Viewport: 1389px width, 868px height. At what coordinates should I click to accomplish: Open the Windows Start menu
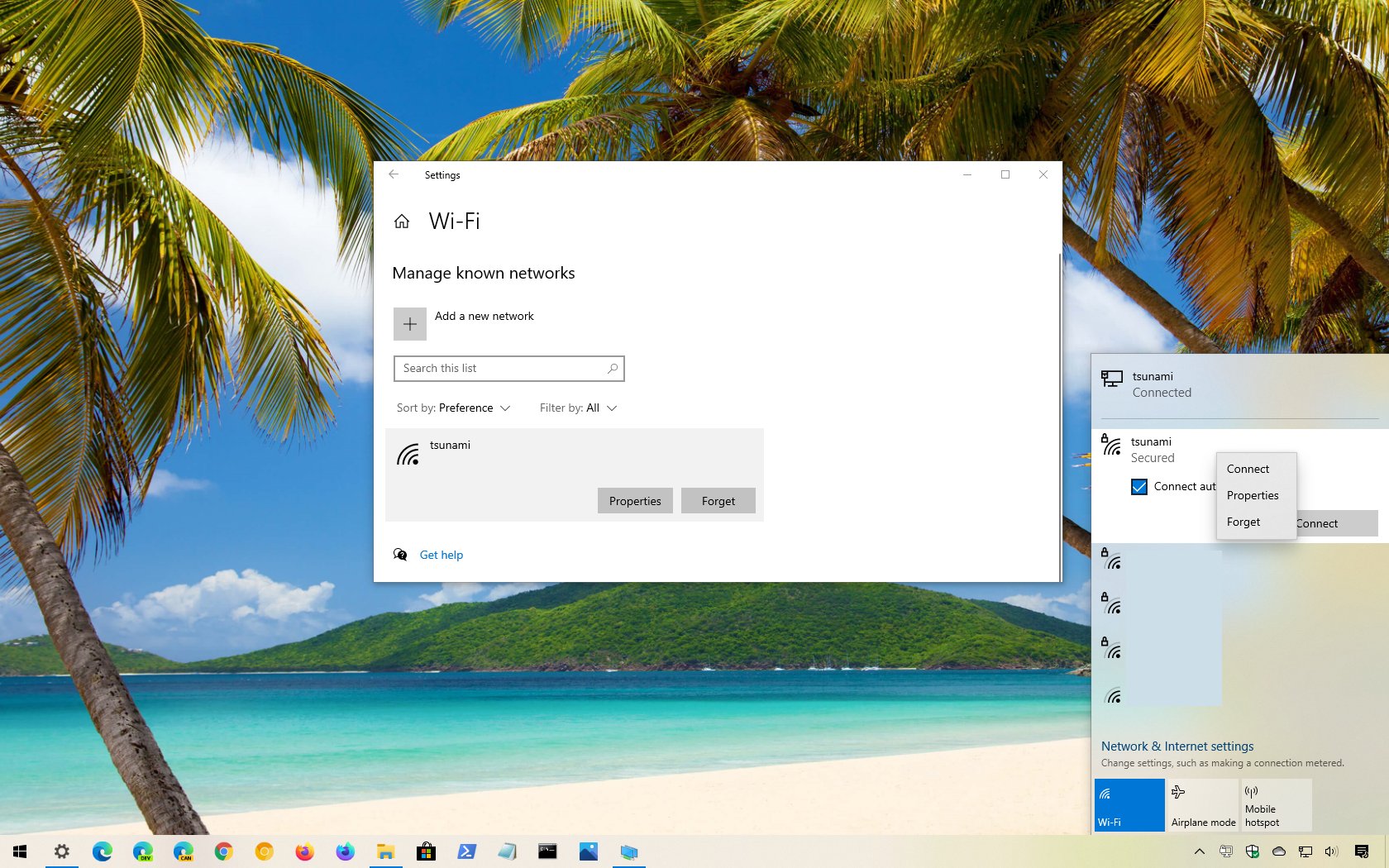click(20, 851)
